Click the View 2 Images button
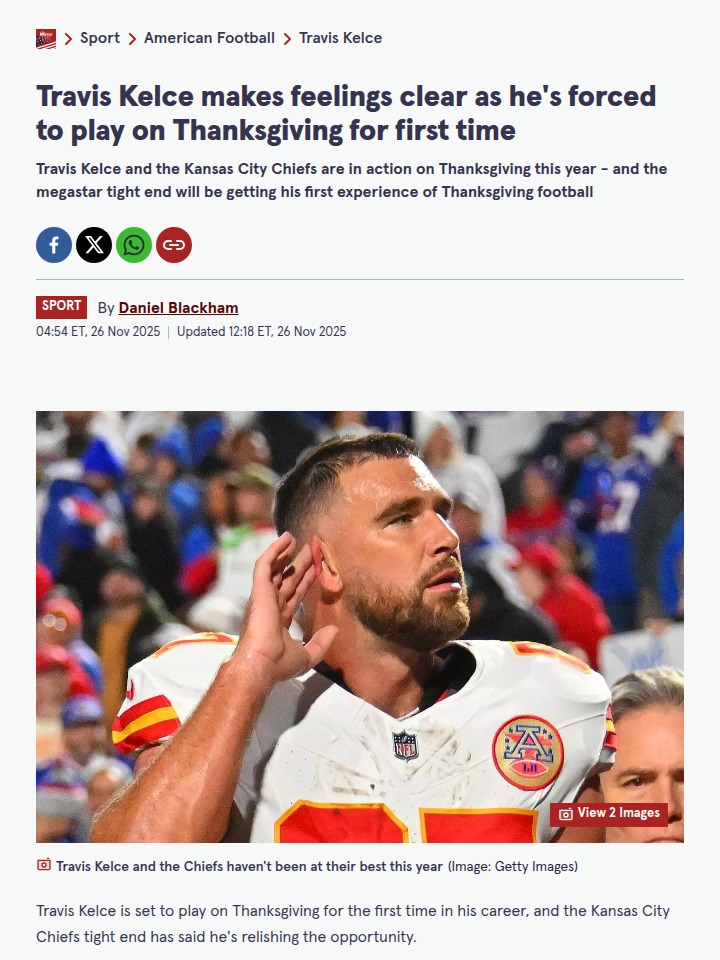Viewport: 720px width, 960px height. [610, 813]
